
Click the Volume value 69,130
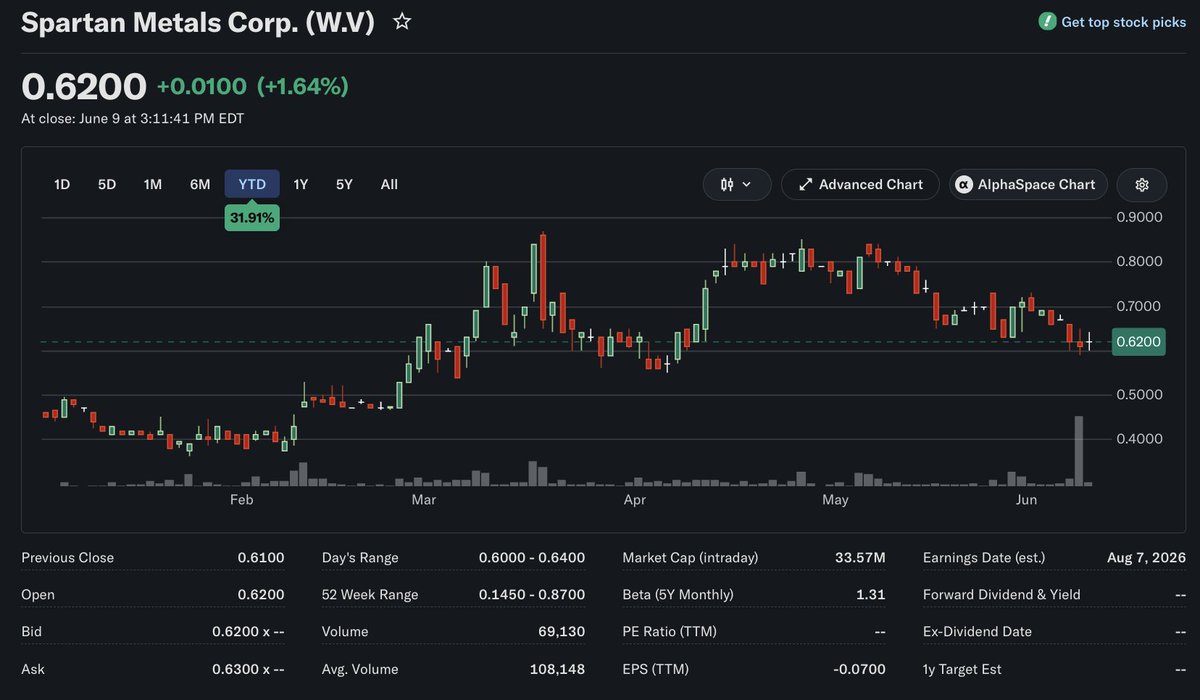coord(561,631)
